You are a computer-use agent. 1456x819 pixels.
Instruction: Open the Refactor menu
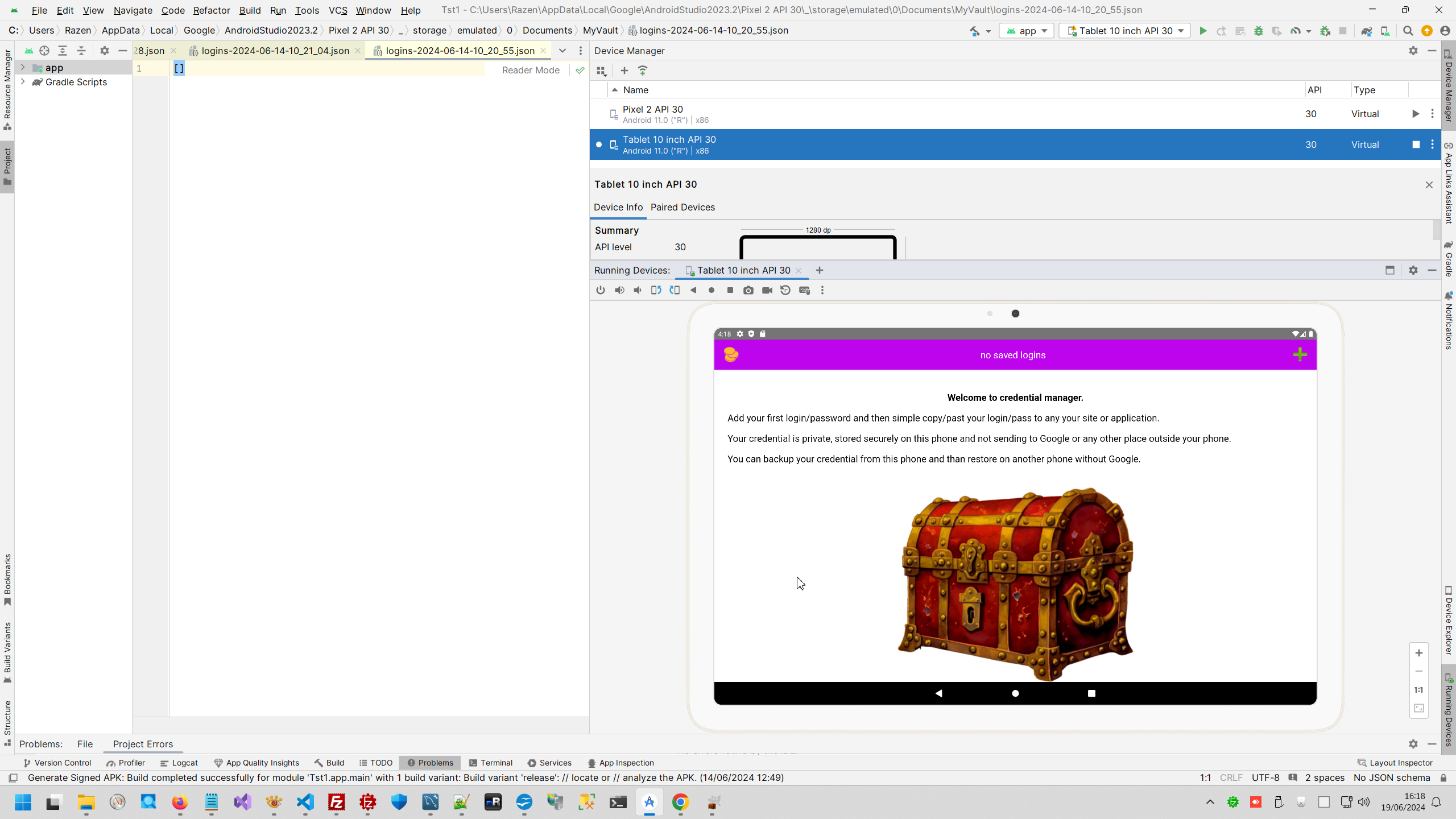[211, 10]
